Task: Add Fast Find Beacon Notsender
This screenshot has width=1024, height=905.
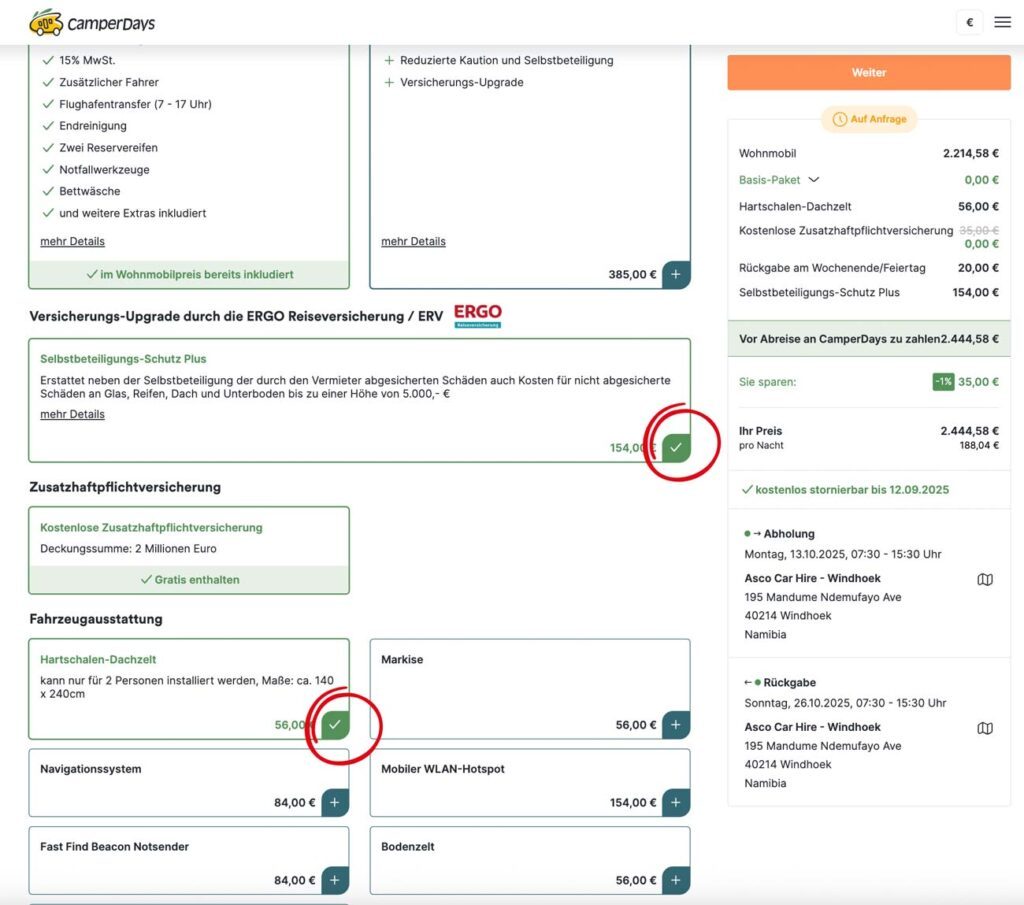Action: (335, 880)
